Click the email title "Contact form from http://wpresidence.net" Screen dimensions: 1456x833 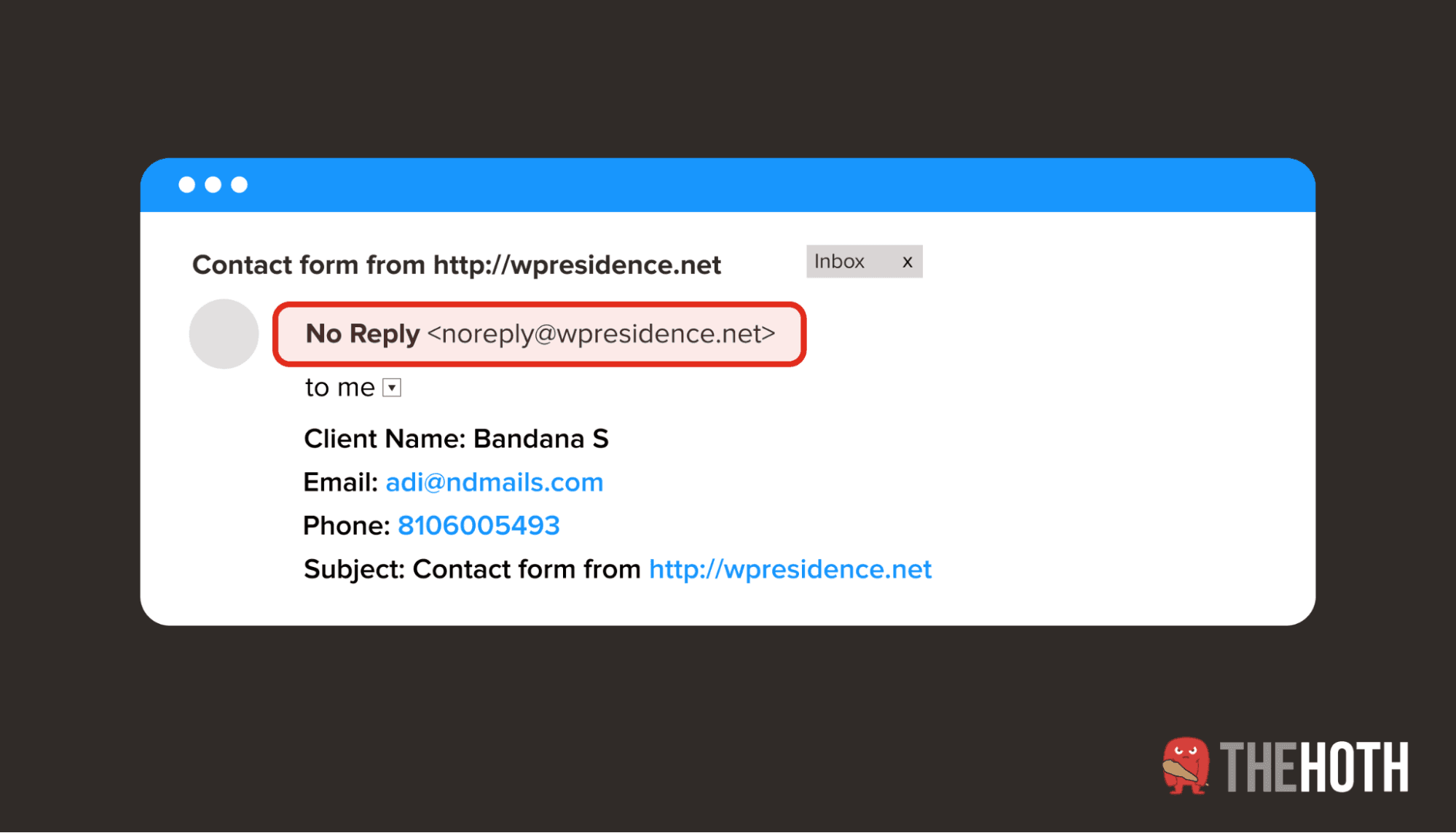tap(457, 265)
